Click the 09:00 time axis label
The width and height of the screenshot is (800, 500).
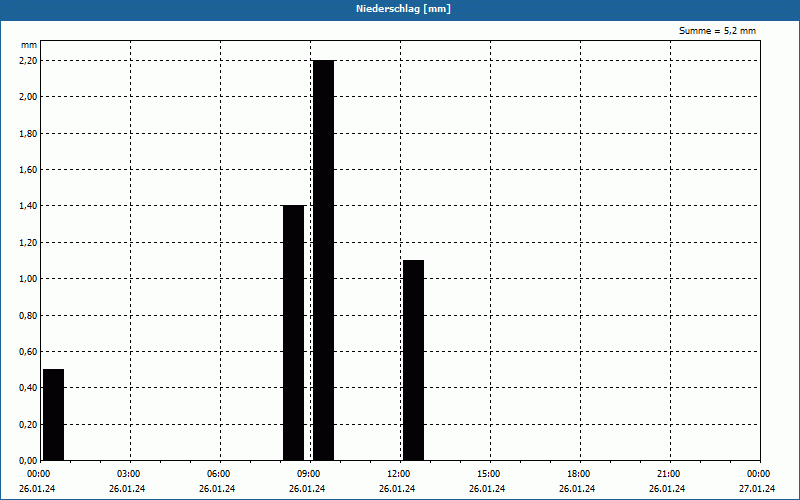point(310,474)
